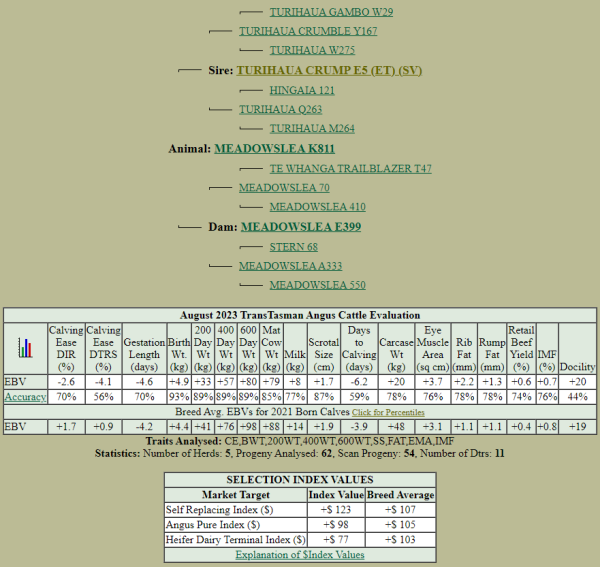Open HINGAIA 121 link
This screenshot has height=567, width=600.
pyautogui.click(x=302, y=90)
